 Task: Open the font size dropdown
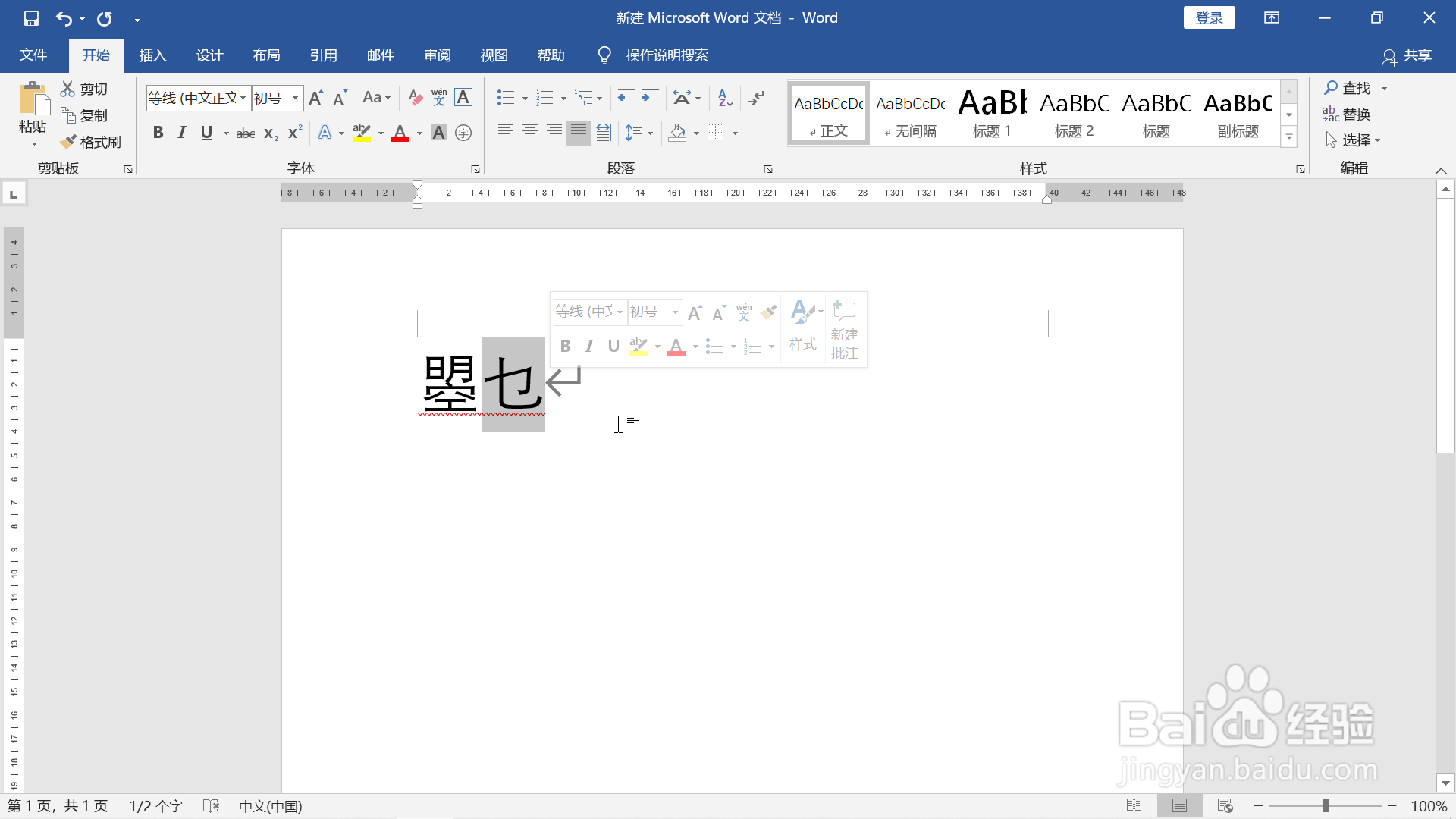point(295,98)
